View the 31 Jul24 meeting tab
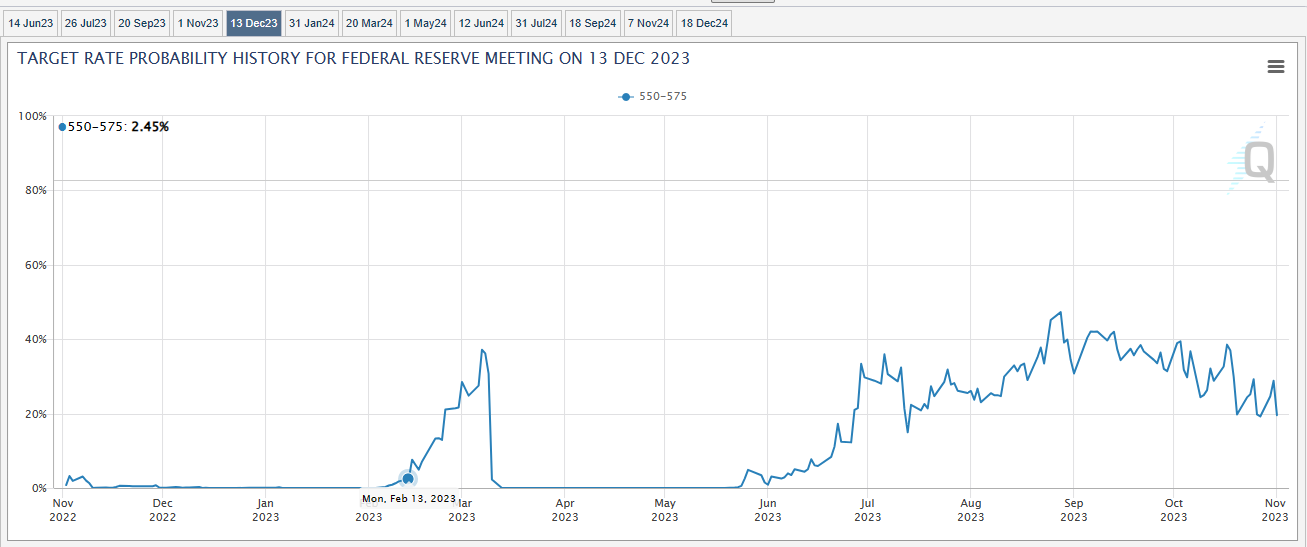This screenshot has height=547, width=1307. pyautogui.click(x=537, y=23)
